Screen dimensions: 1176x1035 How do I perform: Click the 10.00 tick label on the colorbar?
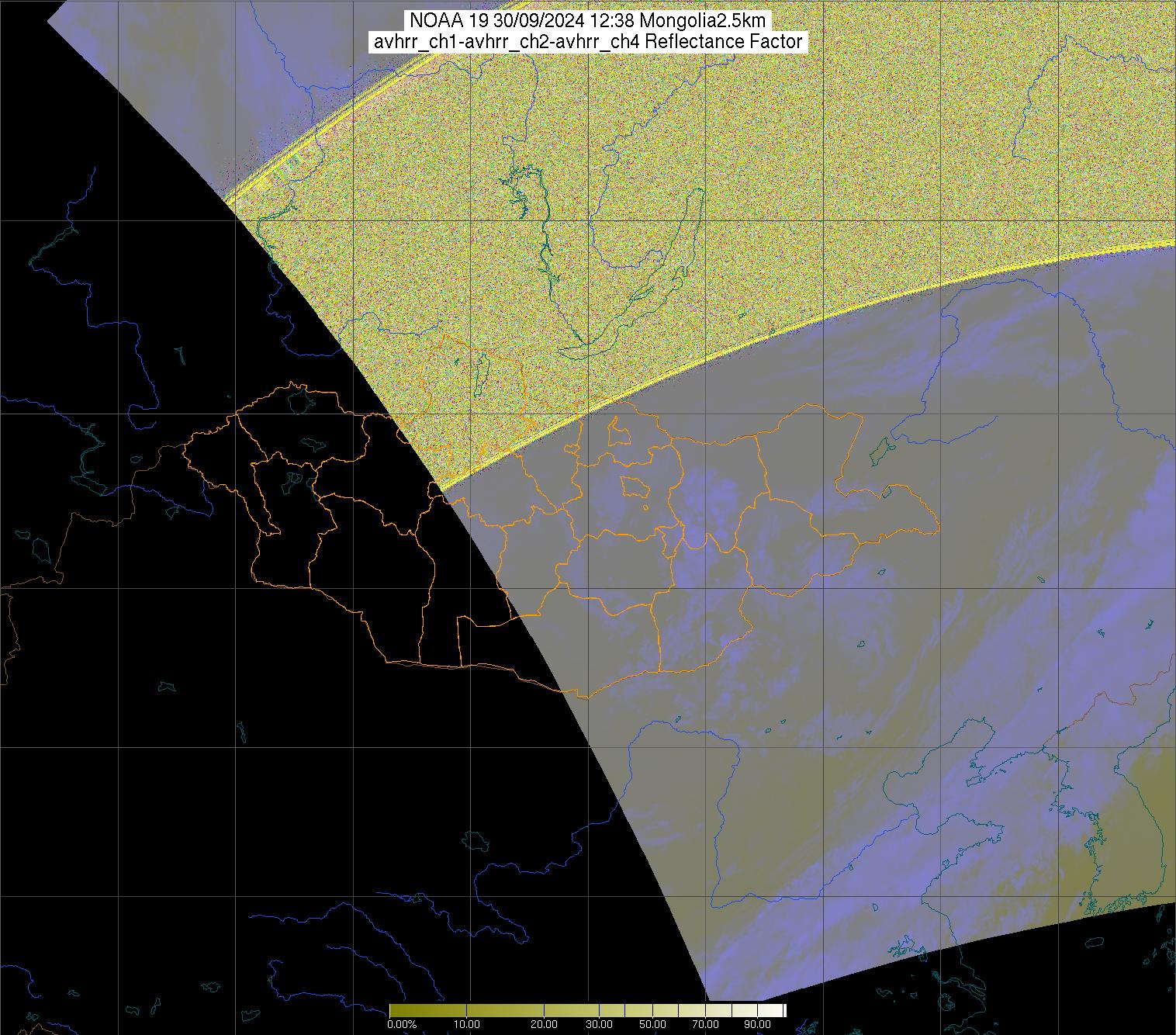(466, 1024)
